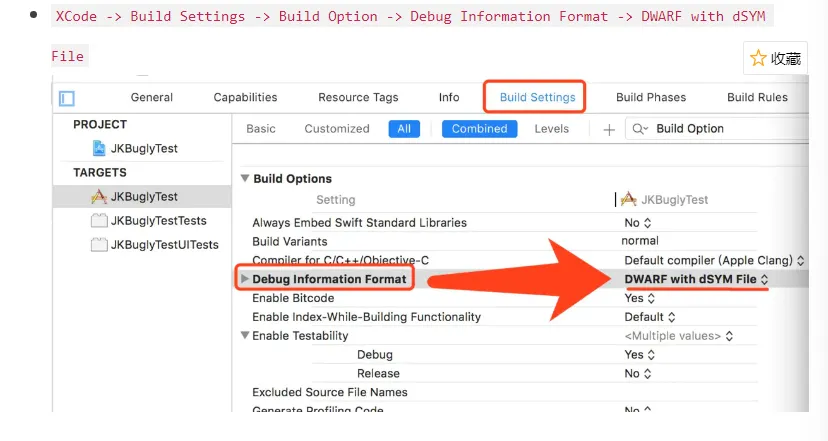Viewport: 828px width, 441px height.
Task: Select the Build Settings tab
Action: point(537,97)
